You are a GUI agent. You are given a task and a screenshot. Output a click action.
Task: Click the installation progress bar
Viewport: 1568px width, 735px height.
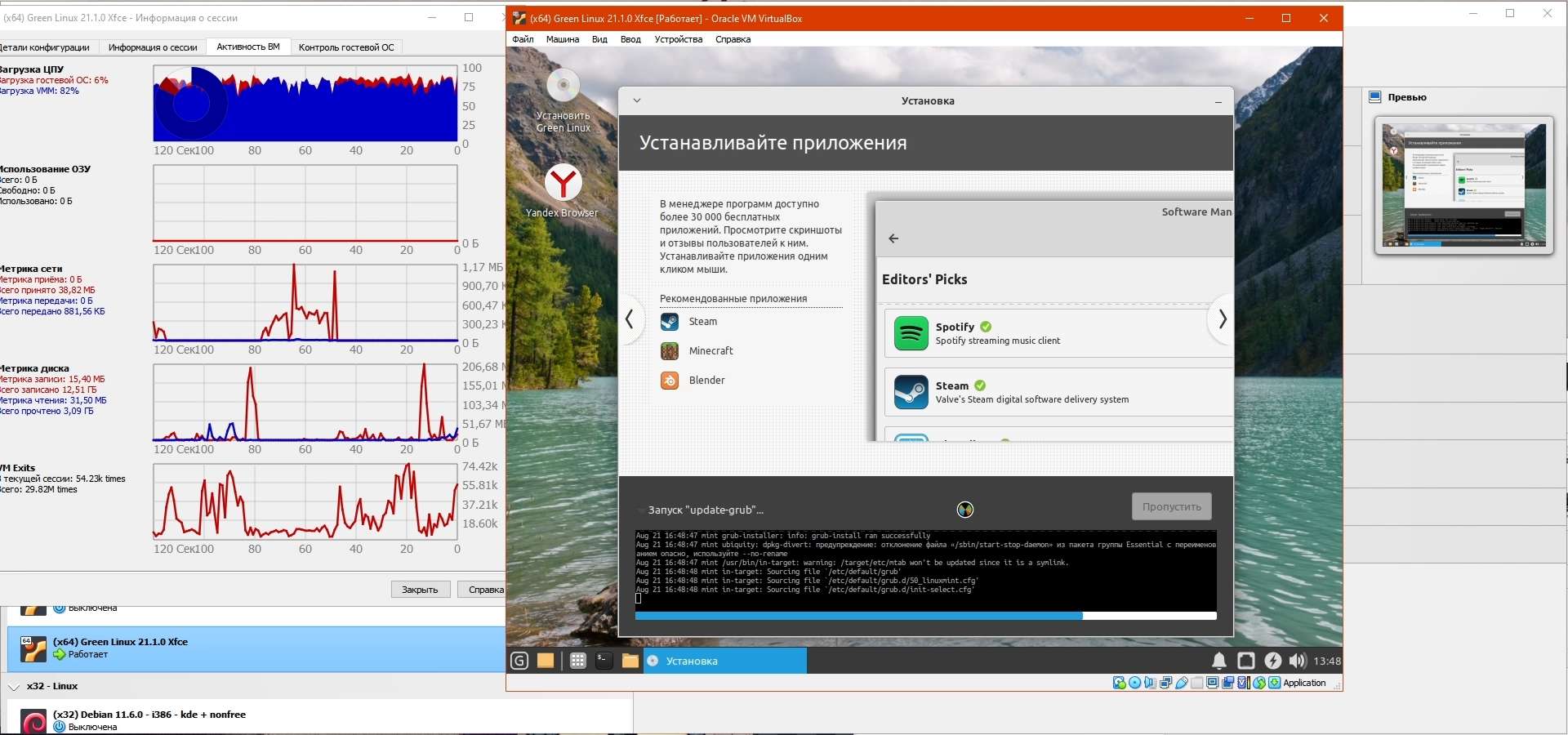click(x=926, y=616)
